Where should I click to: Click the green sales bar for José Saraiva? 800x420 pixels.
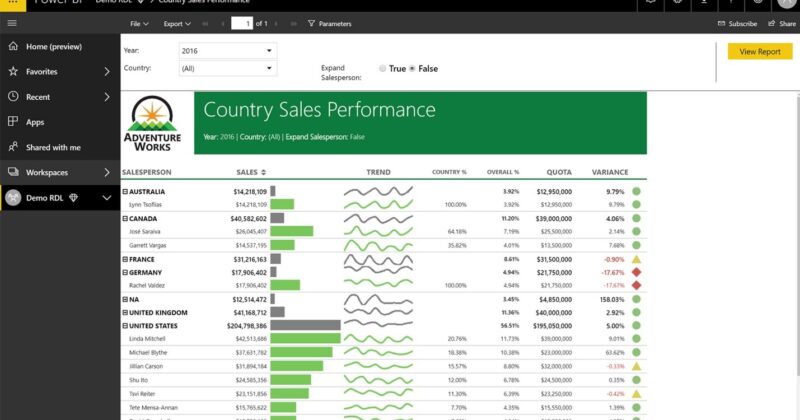pyautogui.click(x=291, y=231)
